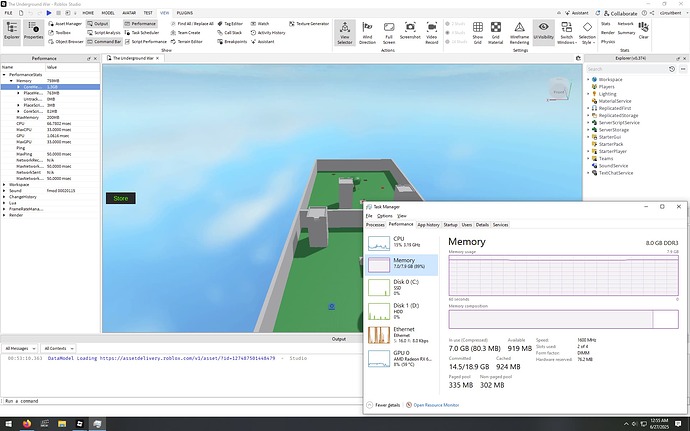Open the Terrain Editor tool
The width and height of the screenshot is (690, 431).
(189, 42)
